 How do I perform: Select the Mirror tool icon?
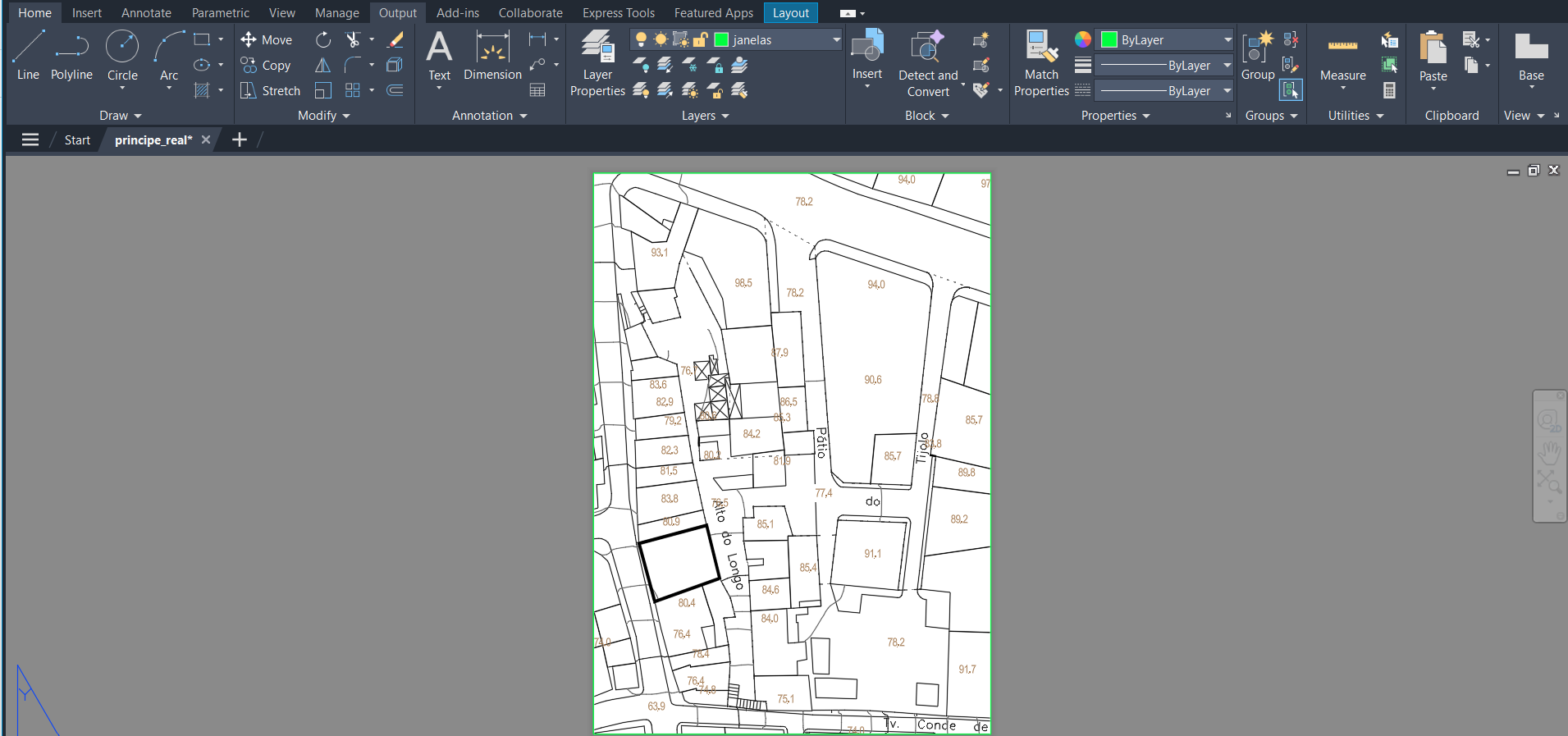click(x=323, y=65)
